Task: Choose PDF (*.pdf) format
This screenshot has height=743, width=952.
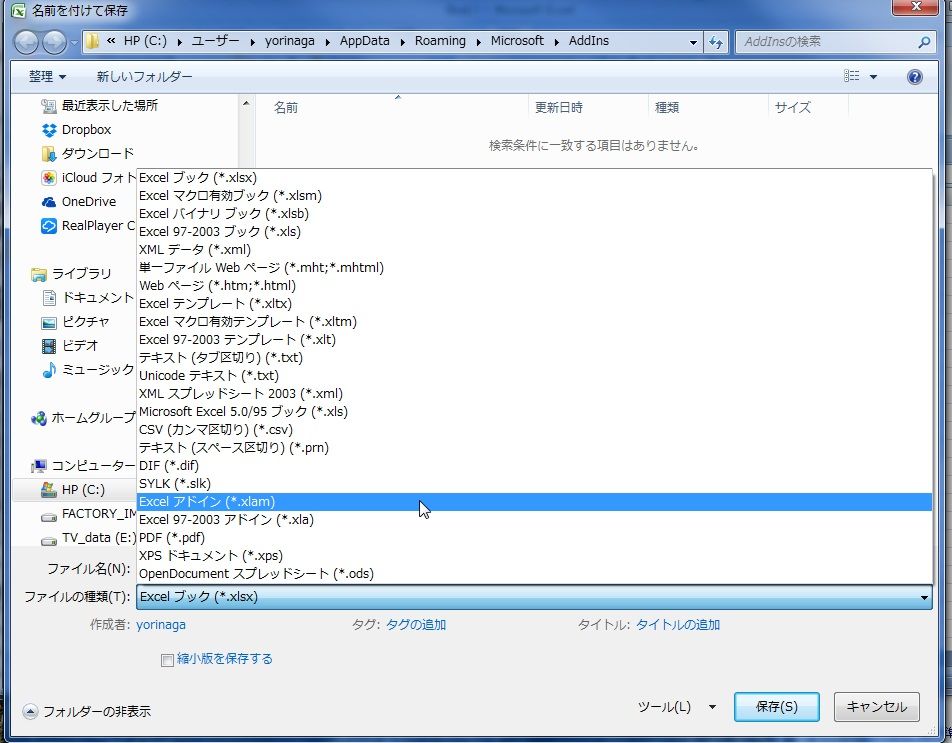Action: point(534,538)
